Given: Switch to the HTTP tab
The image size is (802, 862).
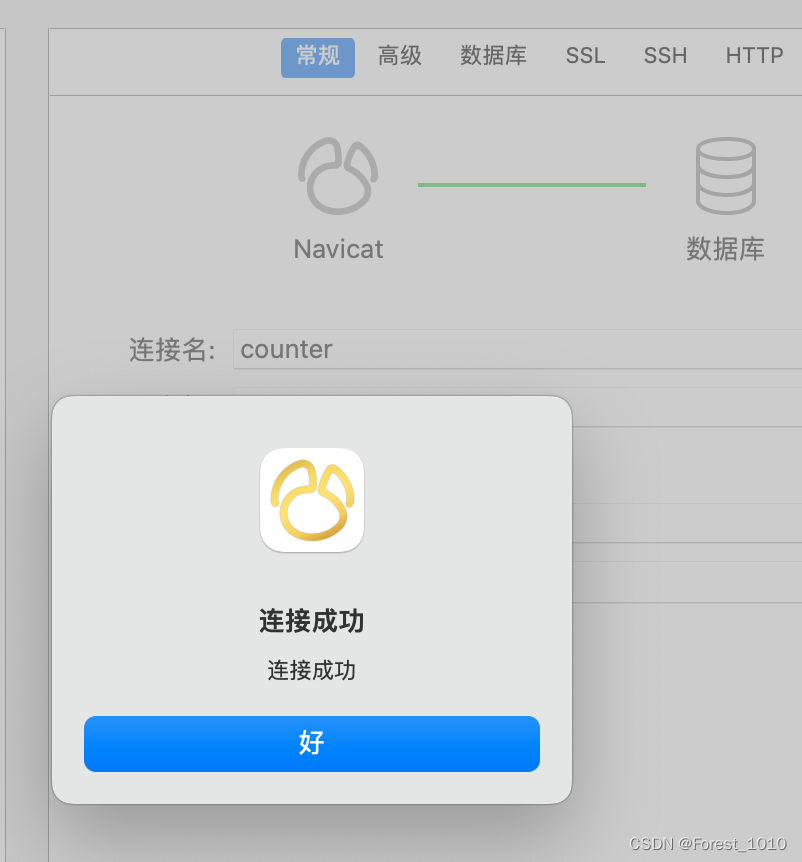Looking at the screenshot, I should pos(754,56).
